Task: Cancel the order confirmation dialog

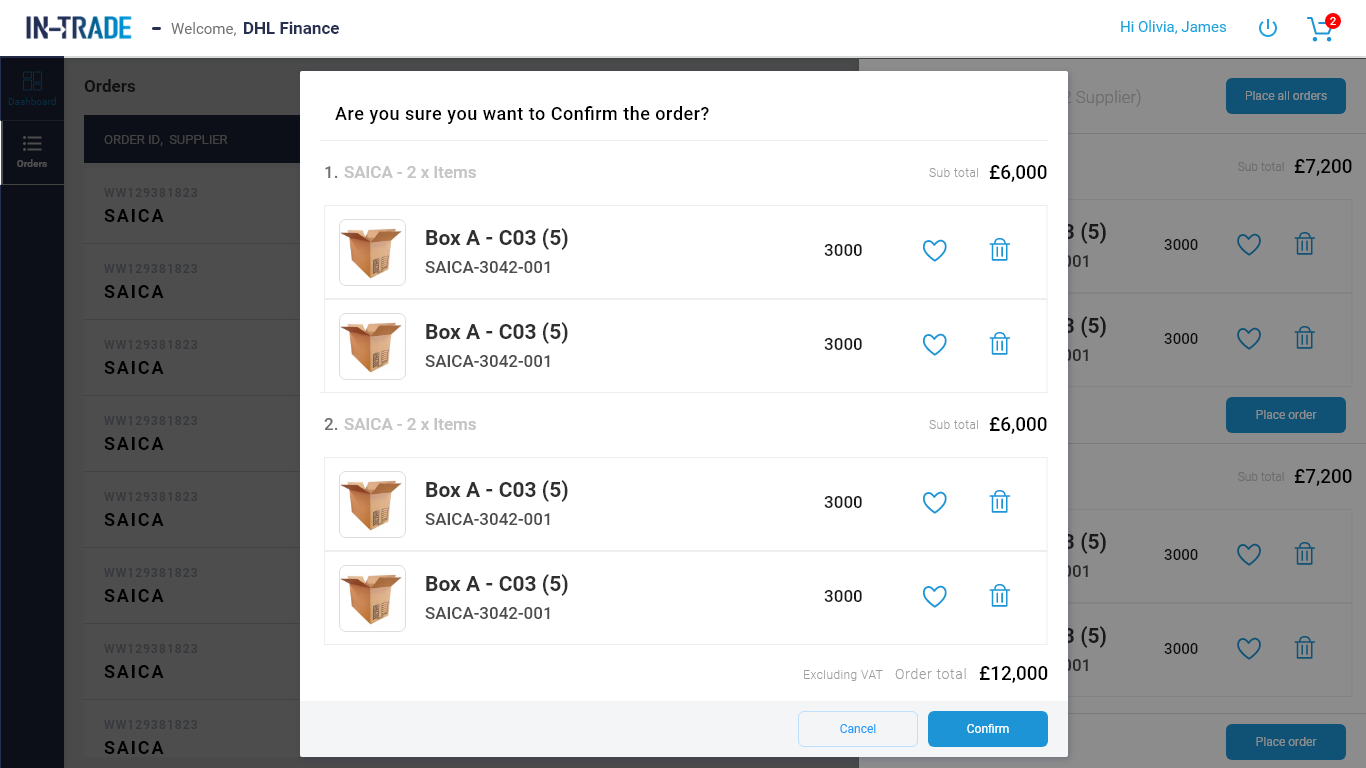Action: pos(858,729)
